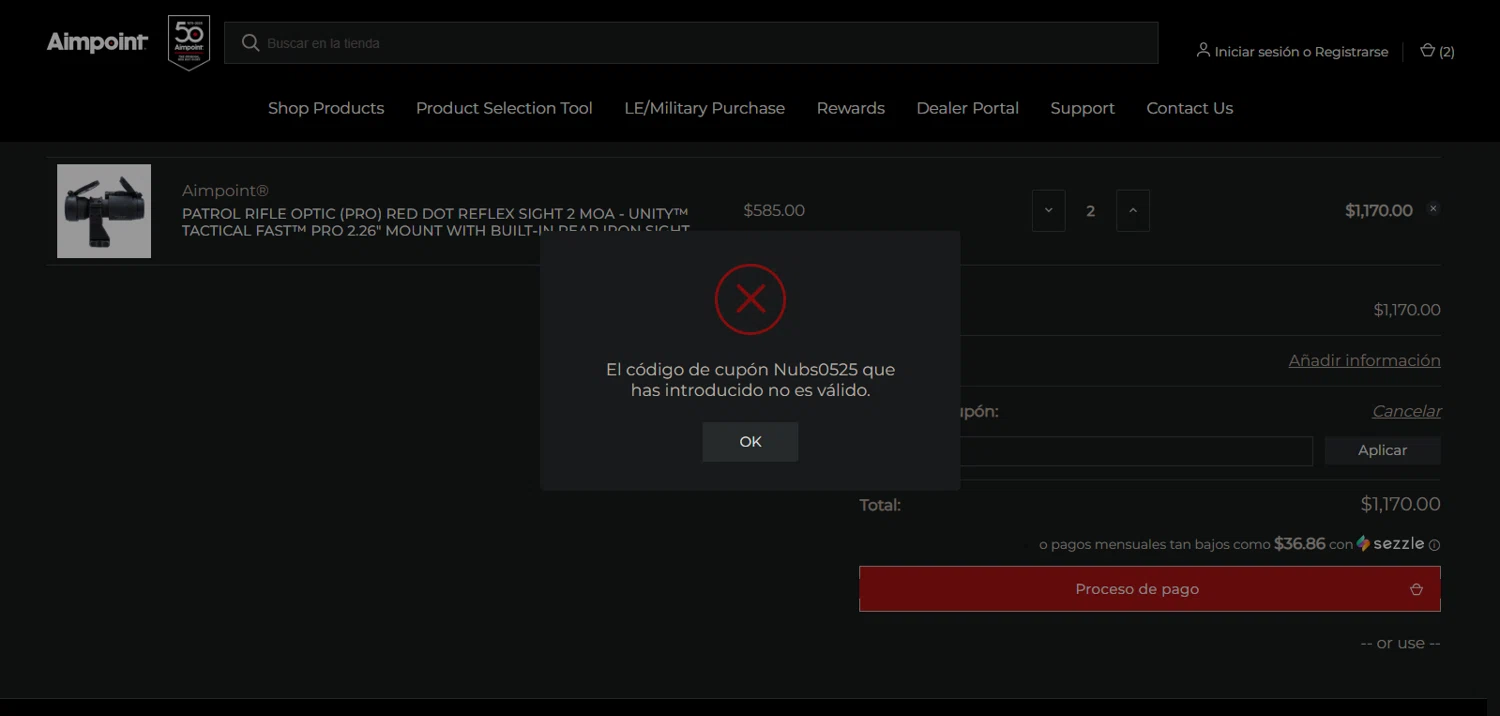Screen dimensions: 1500x716
Task: Open Rewards menu item
Action: tap(851, 108)
